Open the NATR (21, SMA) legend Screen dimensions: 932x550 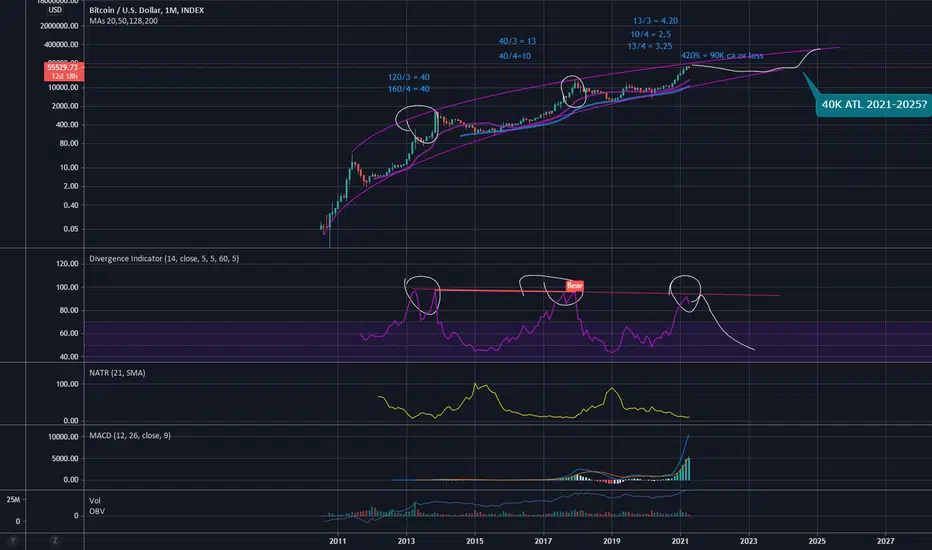pos(117,373)
